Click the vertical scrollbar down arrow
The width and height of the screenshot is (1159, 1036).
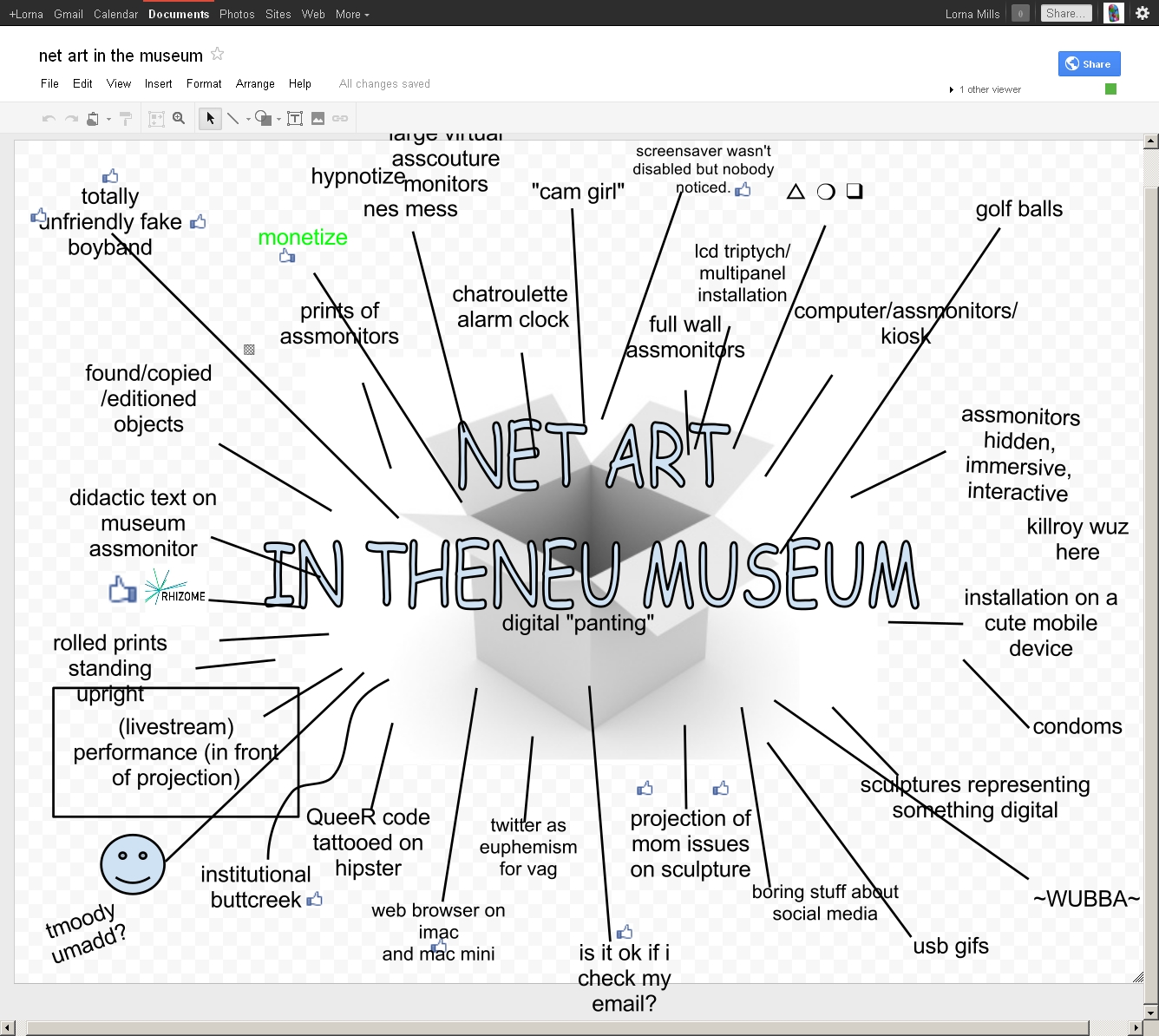pyautogui.click(x=1151, y=1013)
